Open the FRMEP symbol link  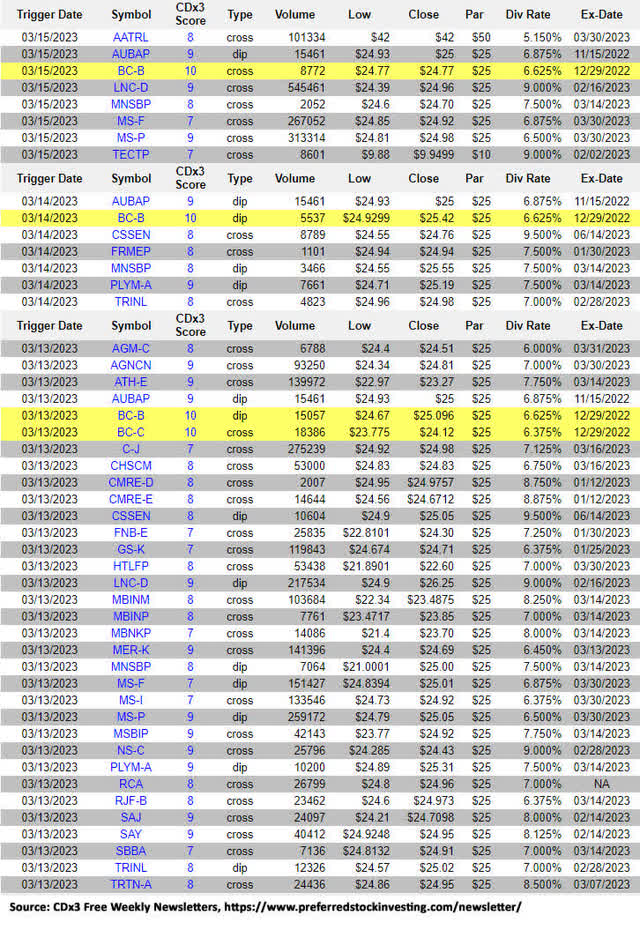pyautogui.click(x=130, y=251)
